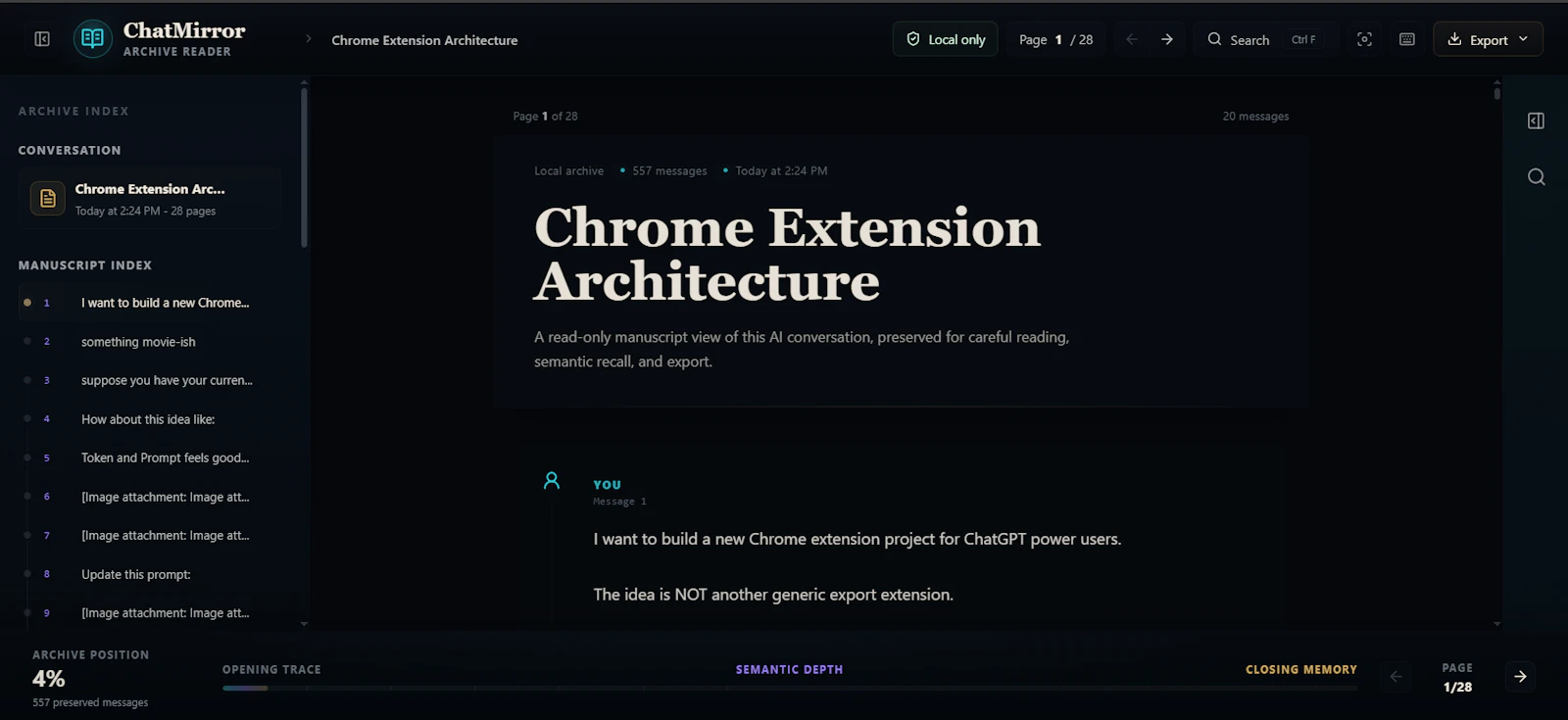Click the archive position progress bar
Image resolution: width=1568 pixels, height=720 pixels.
pos(790,689)
